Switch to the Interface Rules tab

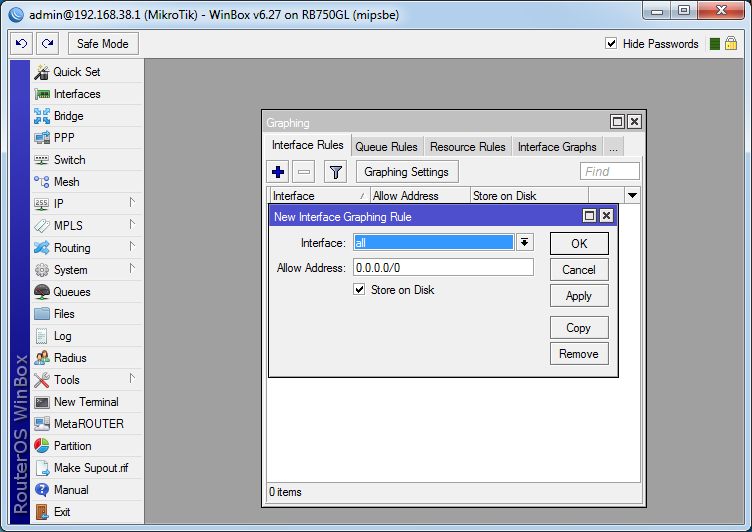[308, 145]
